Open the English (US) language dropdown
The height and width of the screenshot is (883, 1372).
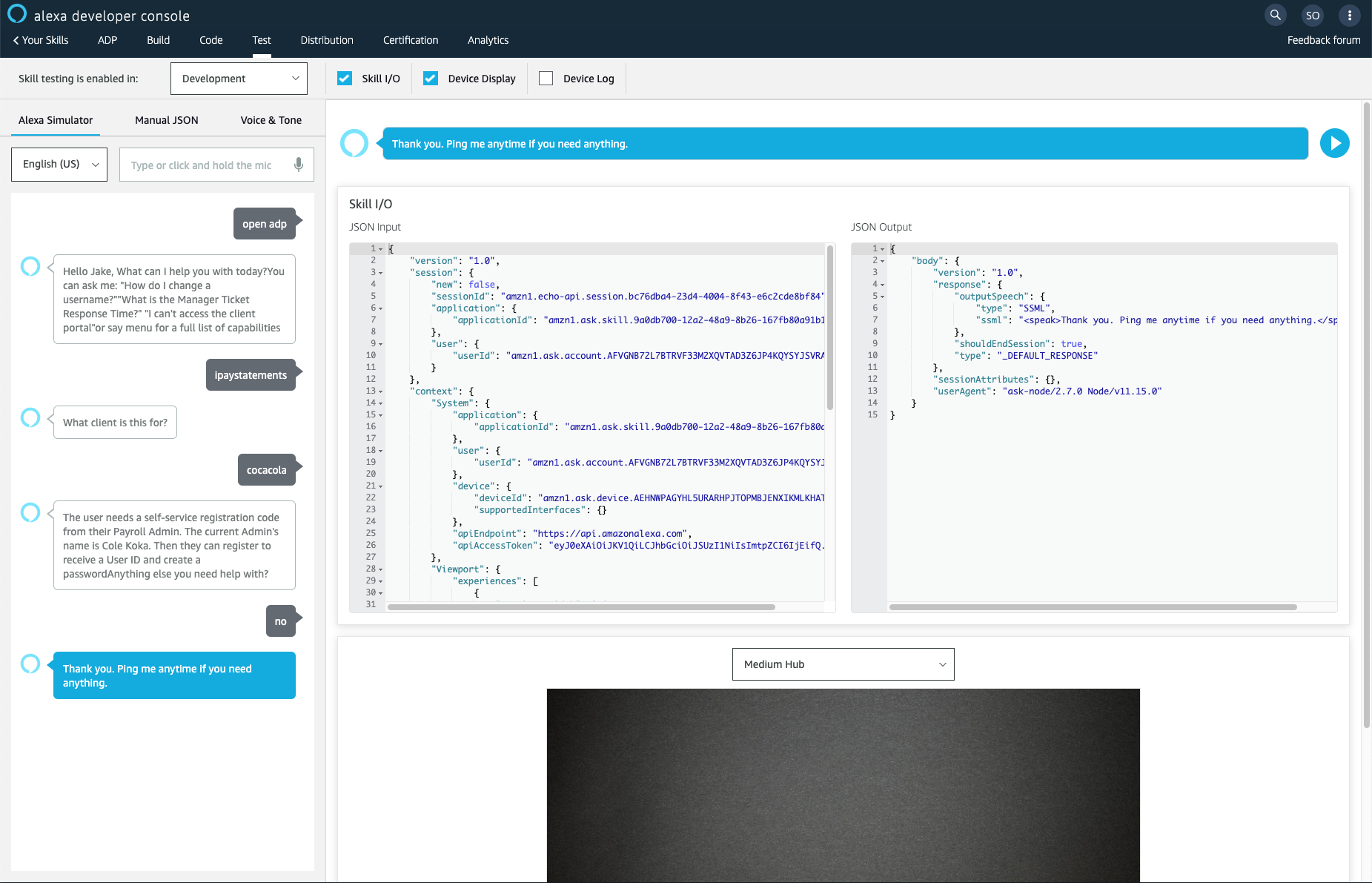click(x=59, y=165)
